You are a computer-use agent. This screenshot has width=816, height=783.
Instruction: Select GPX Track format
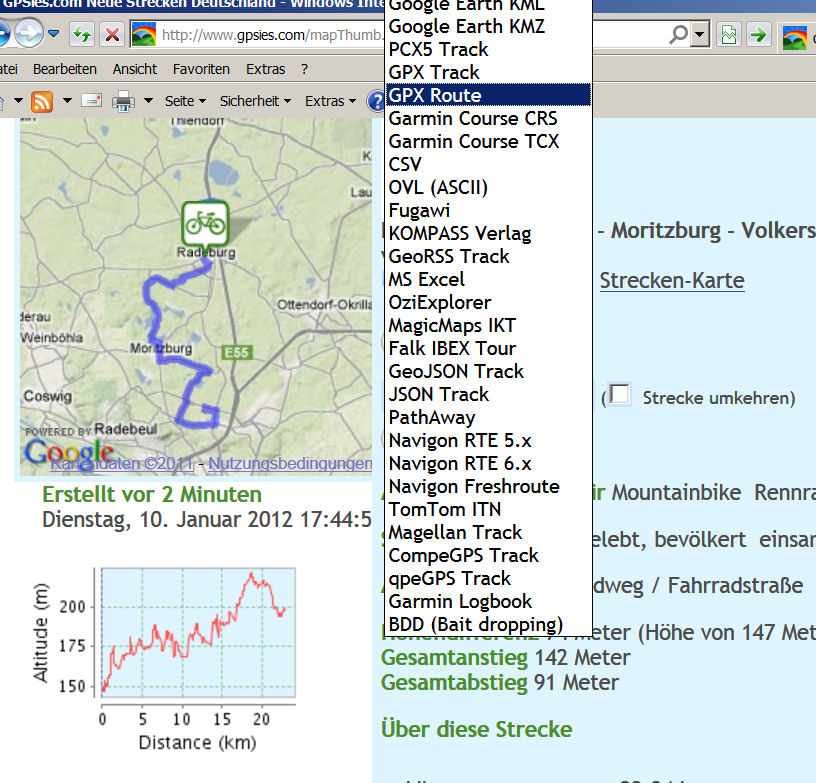489,72
